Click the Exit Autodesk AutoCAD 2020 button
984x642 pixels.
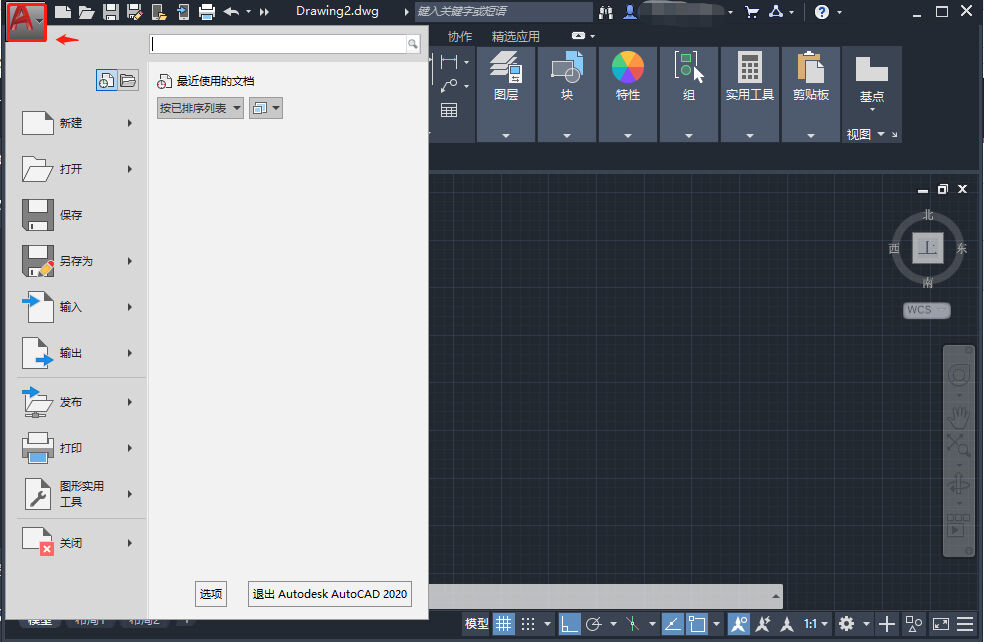pos(329,594)
